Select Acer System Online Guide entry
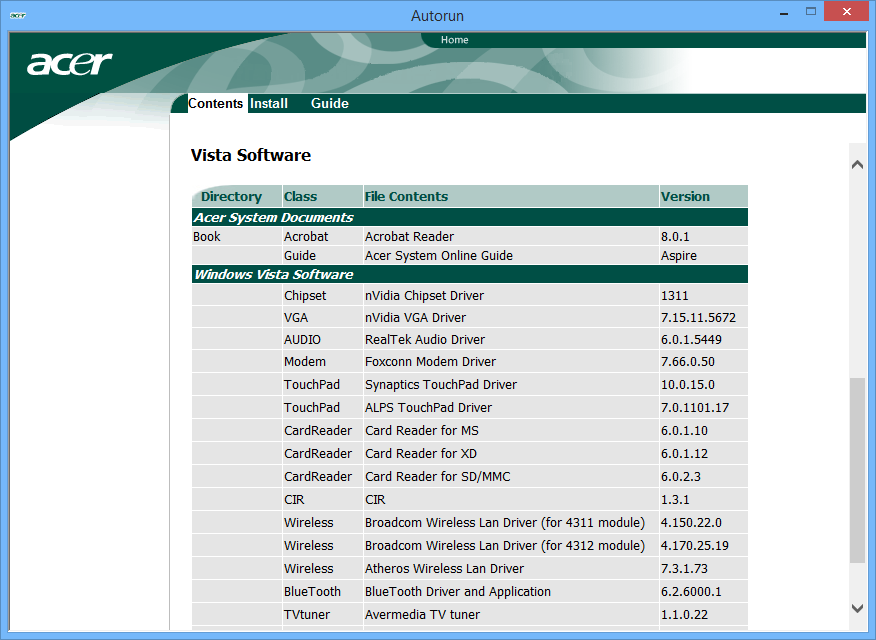The width and height of the screenshot is (876, 640). coord(438,256)
